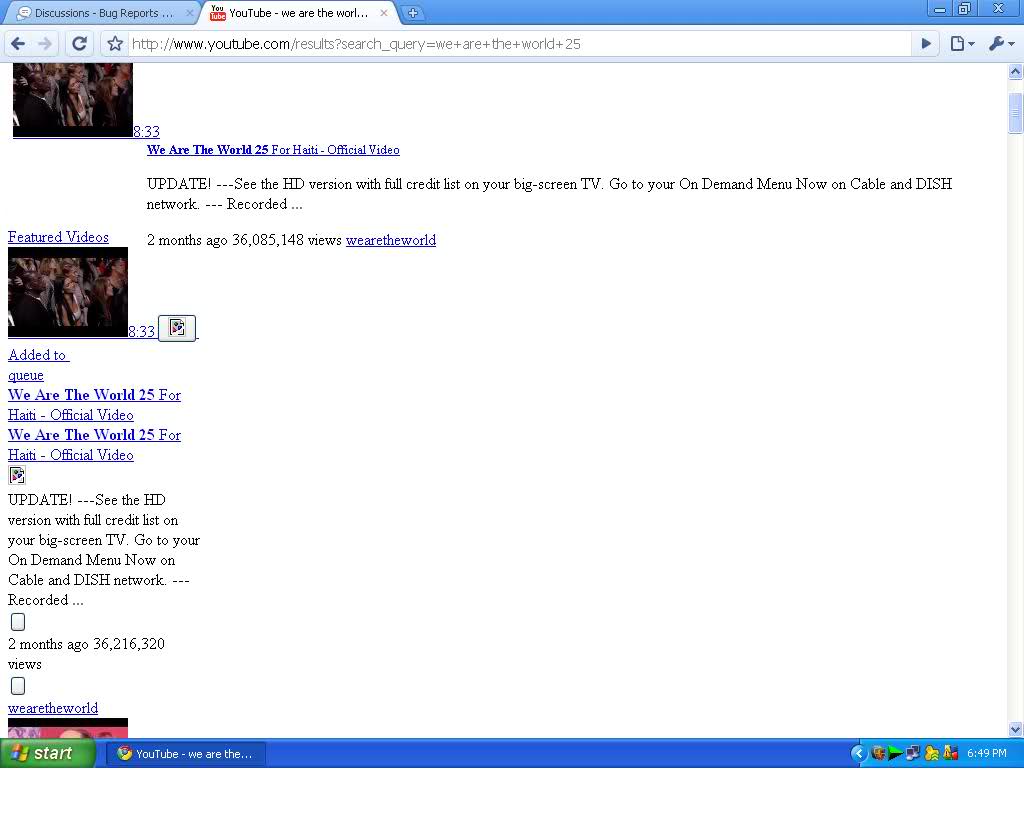The image size is (1024, 822).
Task: Grab the vertical scrollbar thumb
Action: point(1016,113)
